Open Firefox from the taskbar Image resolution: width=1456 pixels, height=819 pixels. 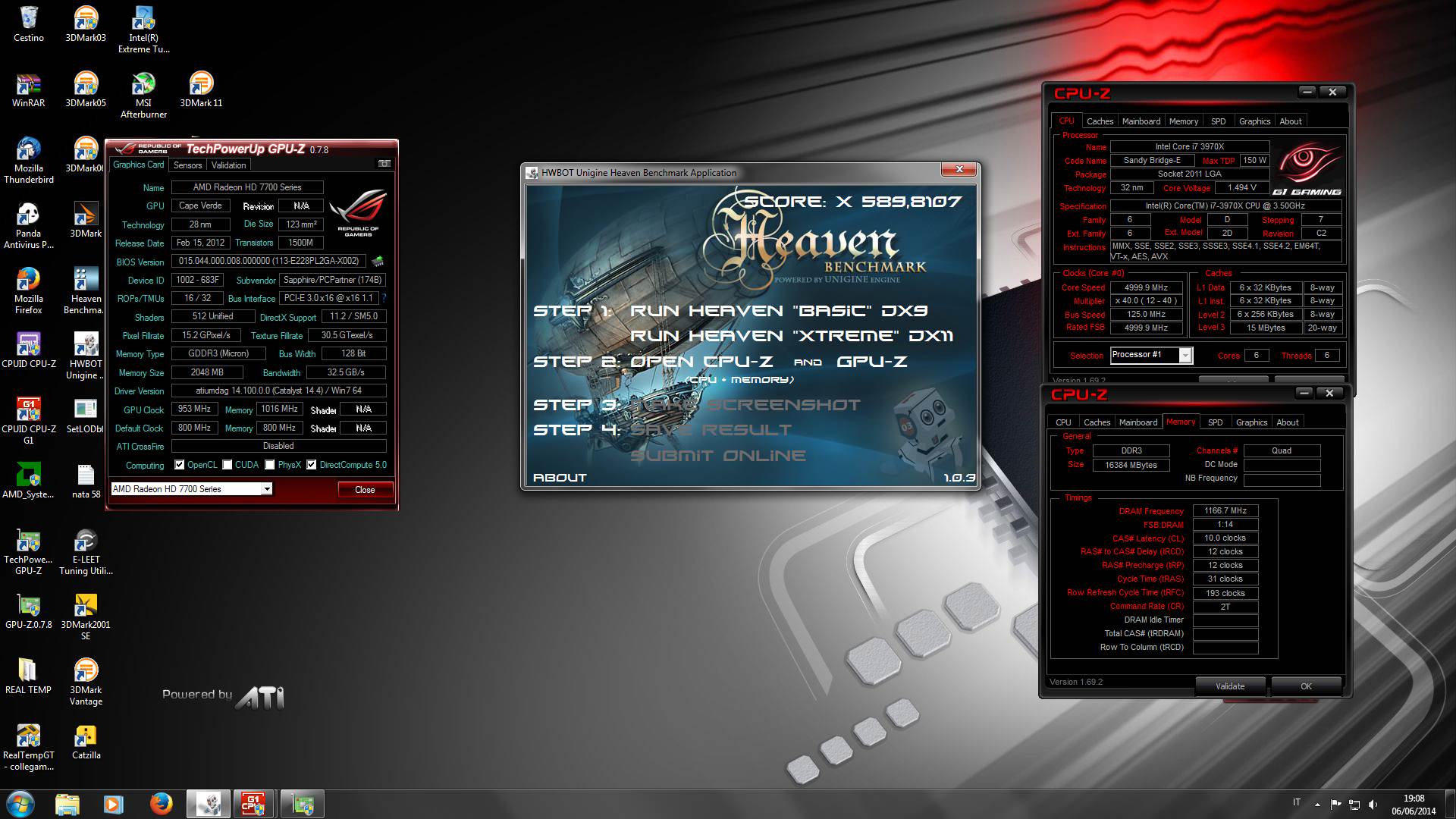coord(160,804)
